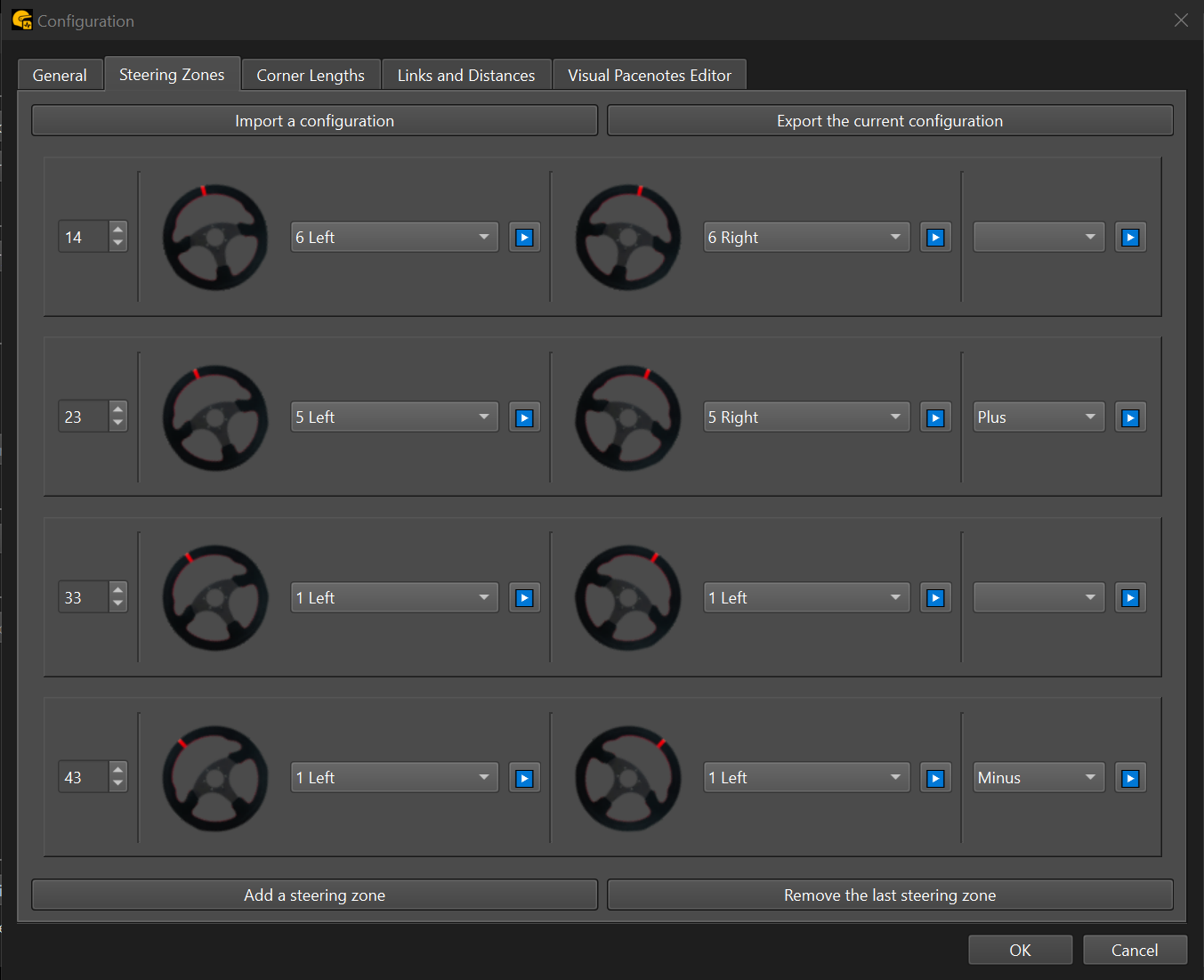Play the 6 Right sound preview
This screenshot has width=1204, height=980.
[x=935, y=238]
